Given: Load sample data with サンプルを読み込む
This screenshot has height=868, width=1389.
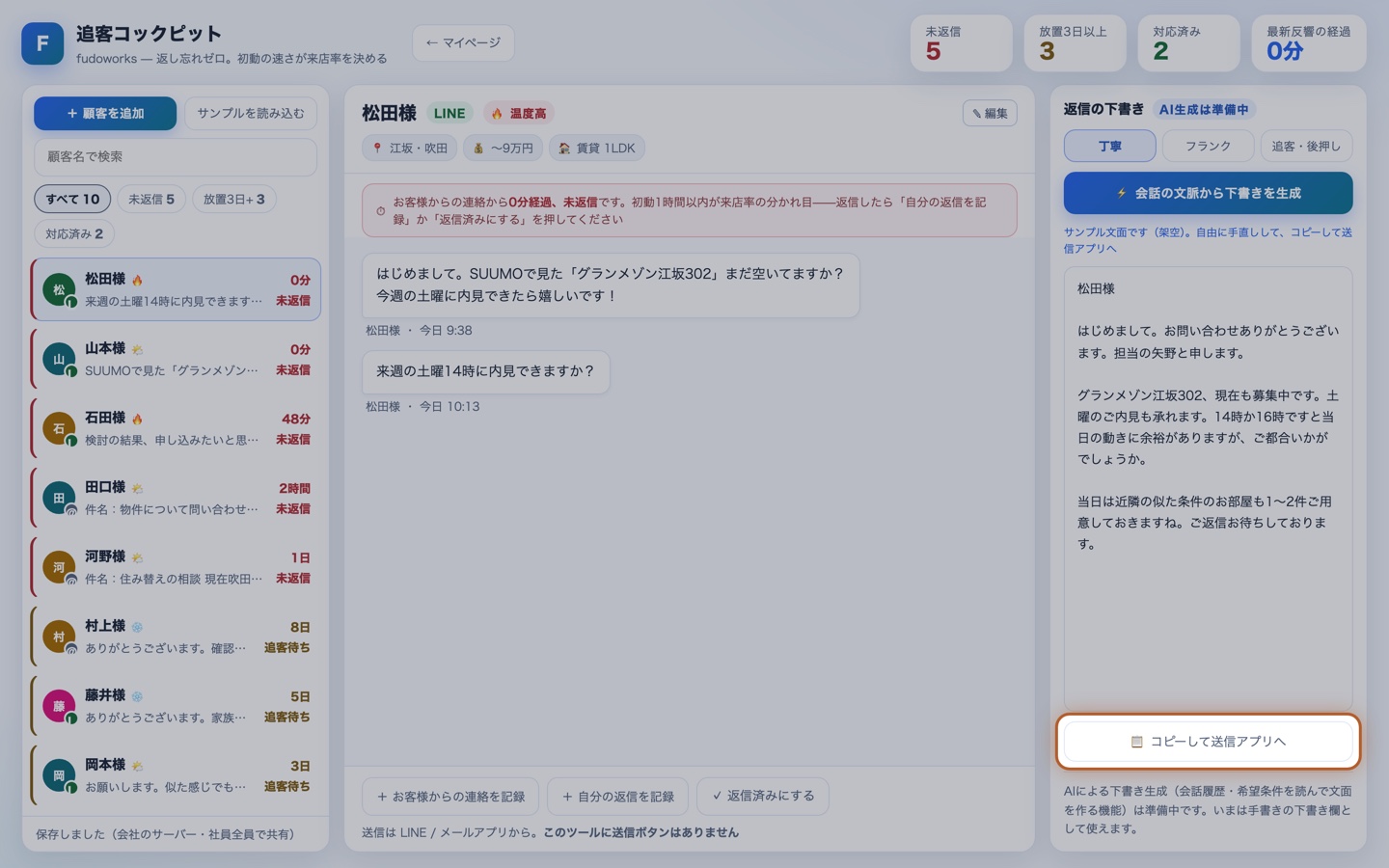Looking at the screenshot, I should pyautogui.click(x=251, y=113).
